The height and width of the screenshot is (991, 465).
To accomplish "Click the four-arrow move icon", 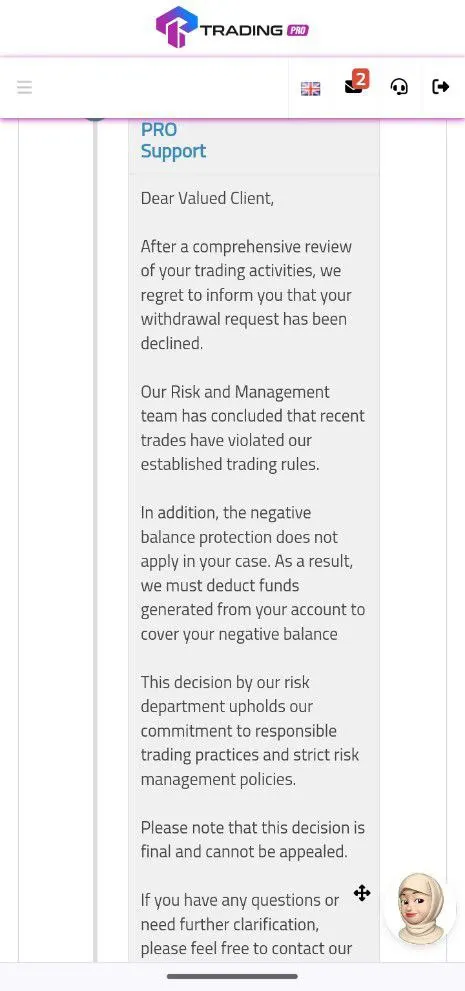I will [362, 893].
